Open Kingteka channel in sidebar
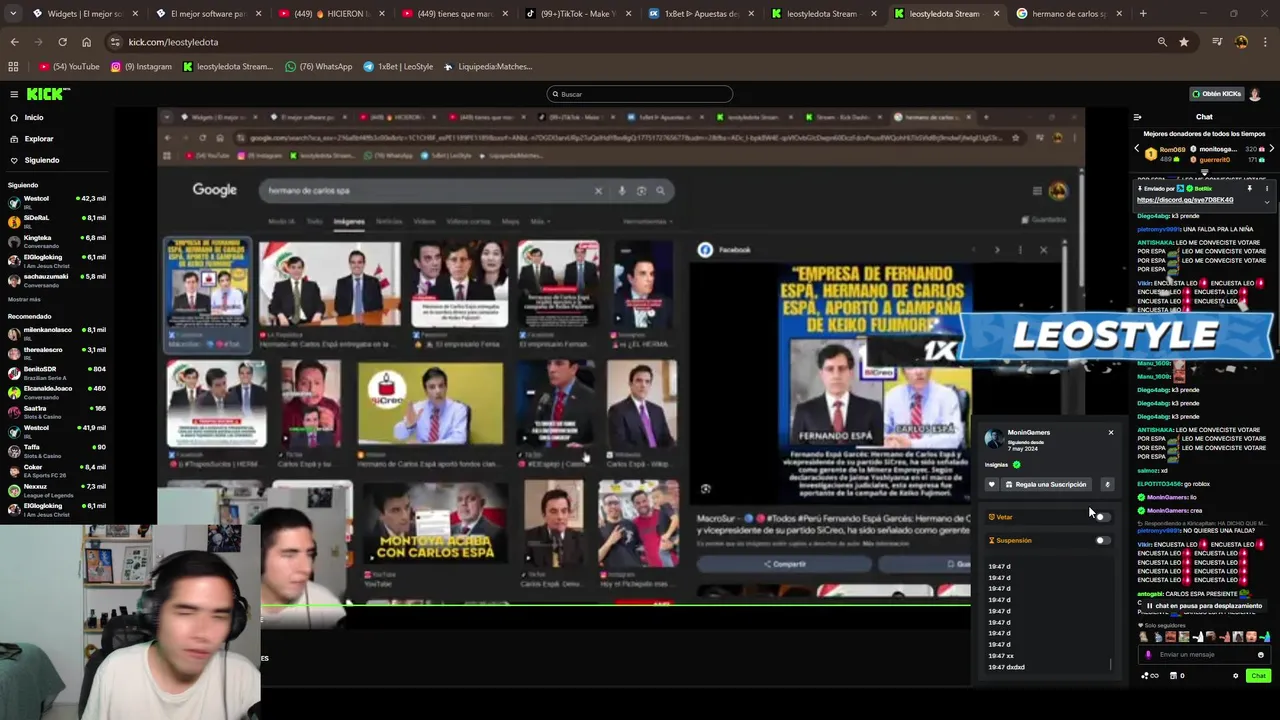Image resolution: width=1280 pixels, height=720 pixels. click(x=60, y=240)
